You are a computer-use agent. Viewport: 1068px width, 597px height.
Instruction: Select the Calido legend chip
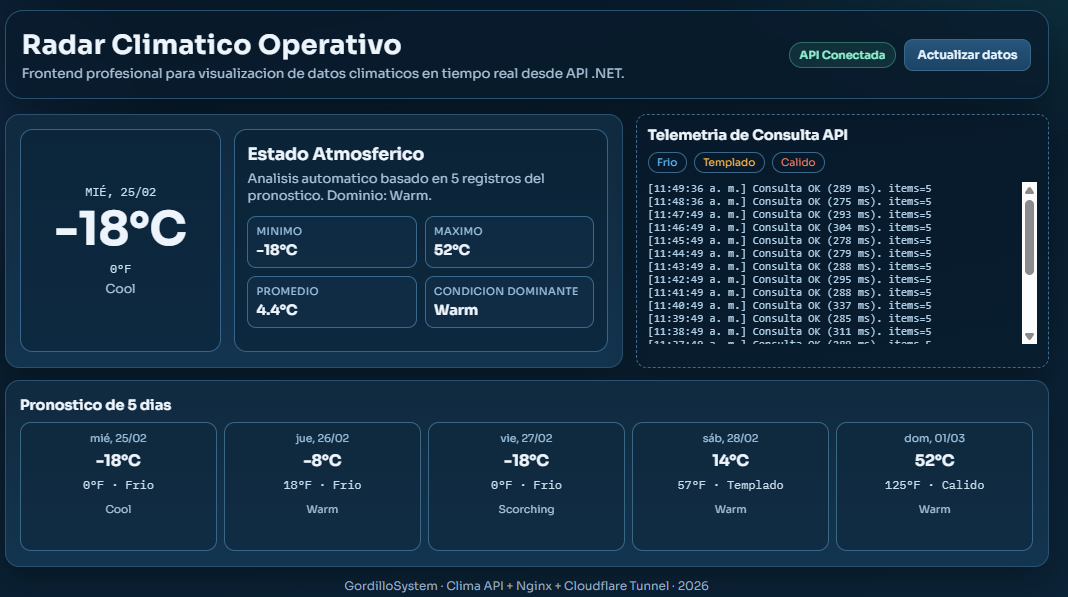coord(798,162)
